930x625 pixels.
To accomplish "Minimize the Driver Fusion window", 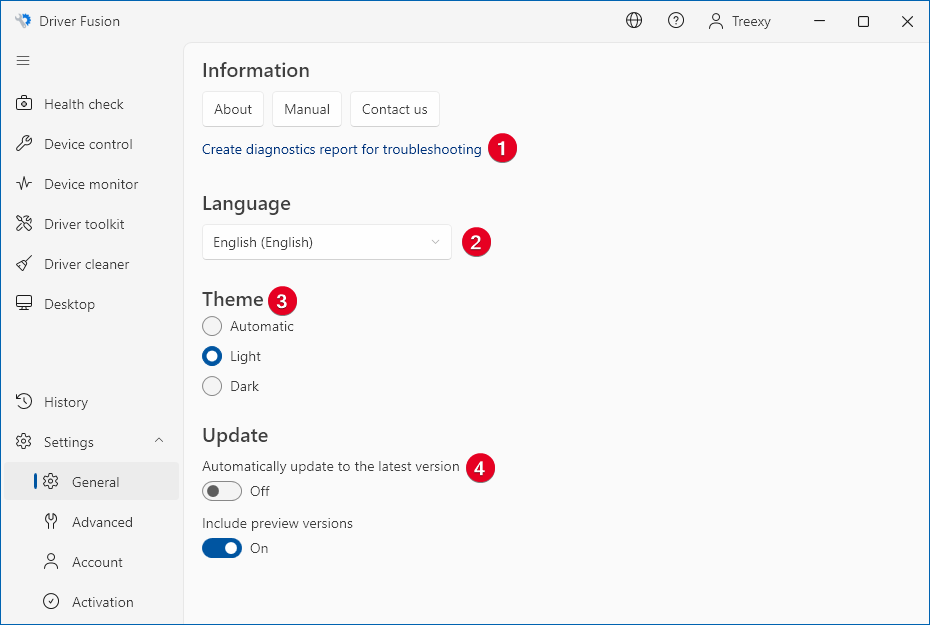I will coord(820,21).
